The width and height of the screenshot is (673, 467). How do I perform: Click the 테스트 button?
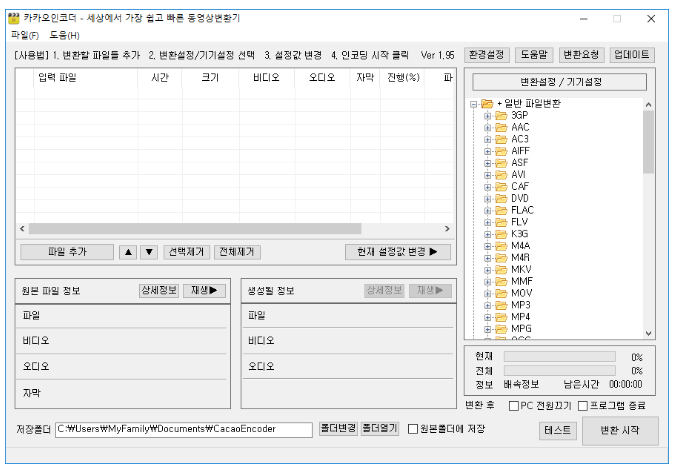pyautogui.click(x=558, y=431)
